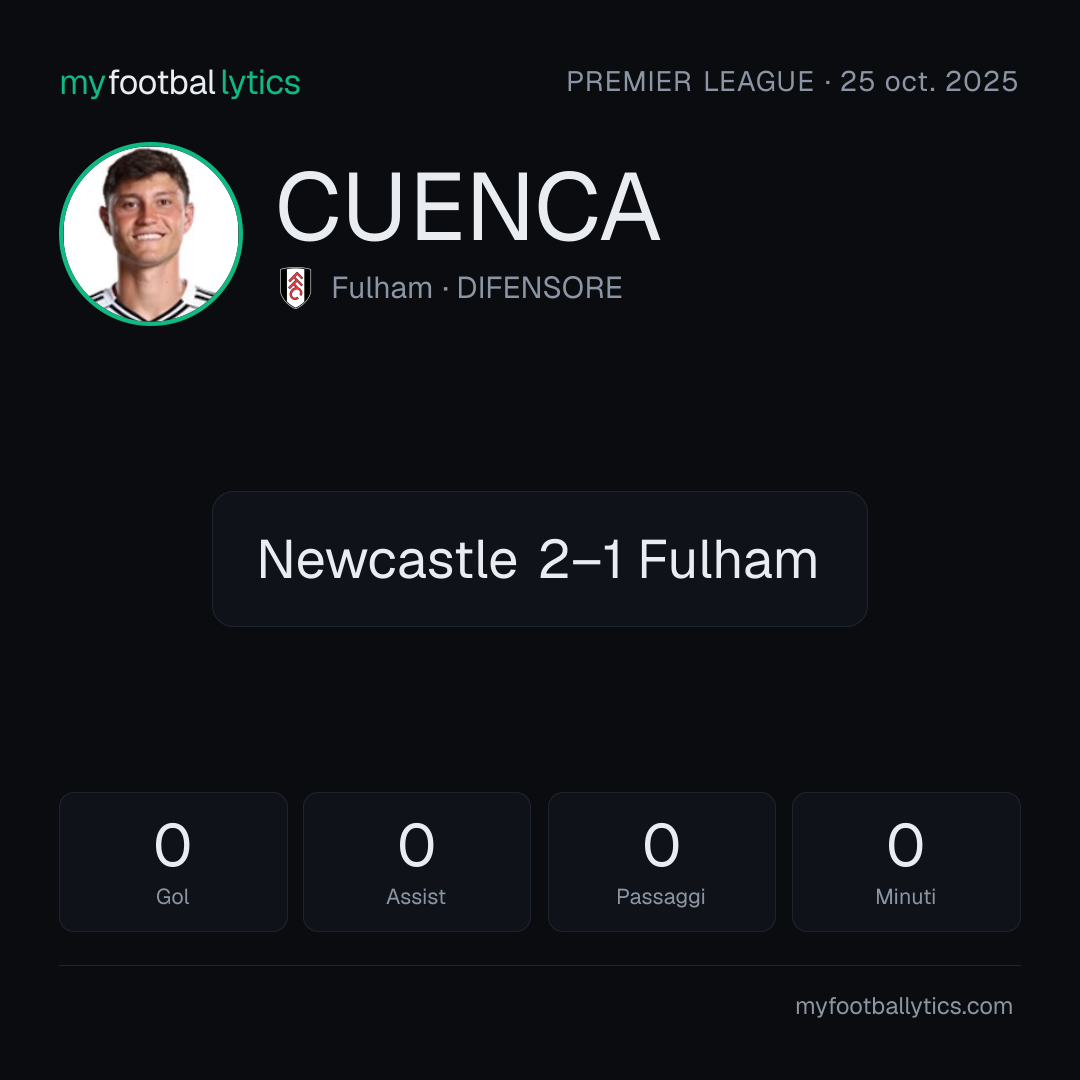Click the Fulham club crest icon
The image size is (1080, 1080).
coord(295,288)
